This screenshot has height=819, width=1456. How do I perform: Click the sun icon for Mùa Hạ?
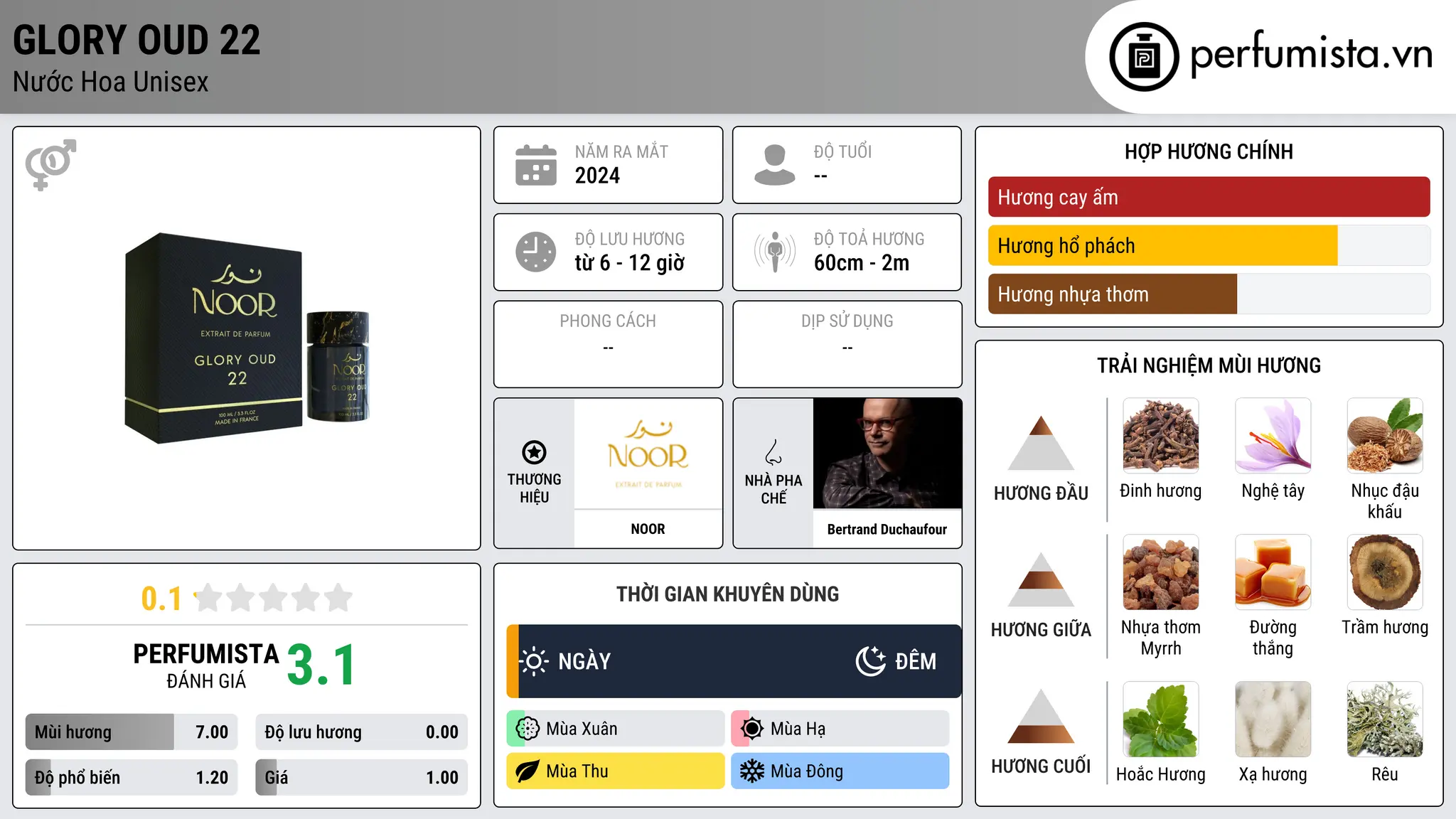(752, 729)
